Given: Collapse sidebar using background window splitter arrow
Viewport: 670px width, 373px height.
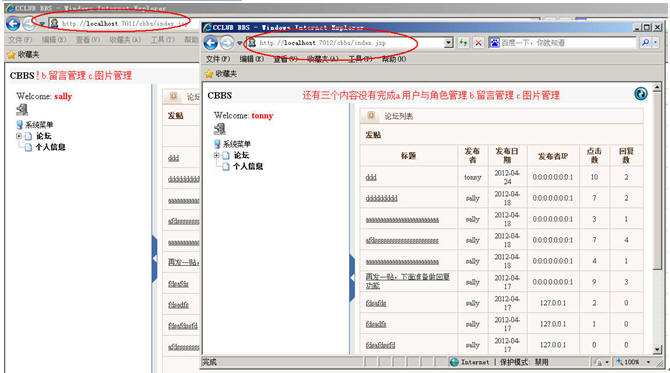Looking at the screenshot, I should click(155, 258).
